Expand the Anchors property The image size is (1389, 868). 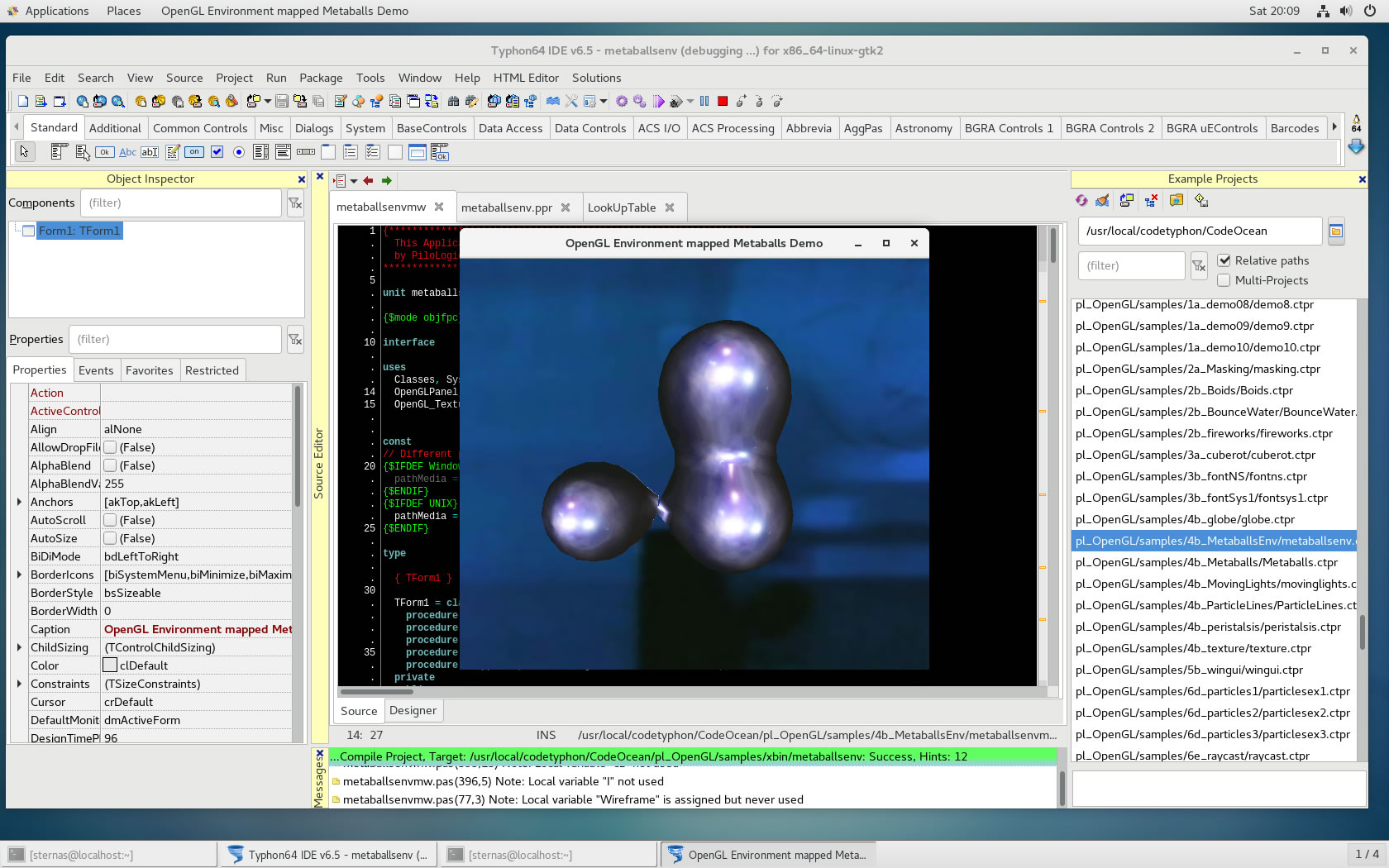[19, 502]
